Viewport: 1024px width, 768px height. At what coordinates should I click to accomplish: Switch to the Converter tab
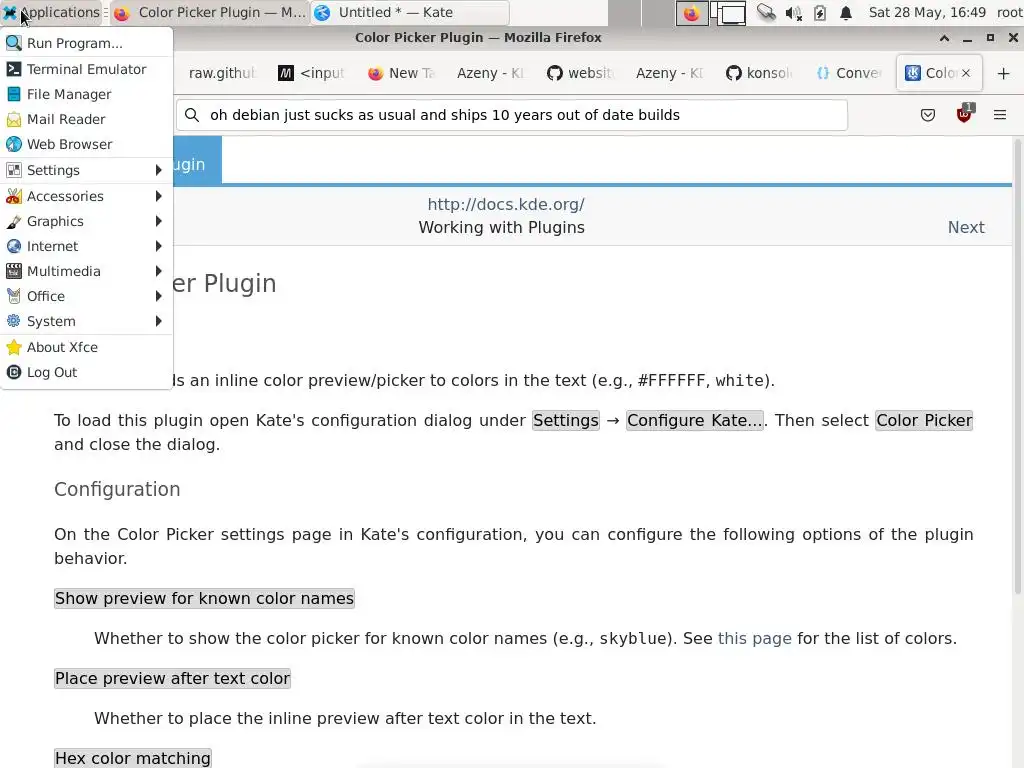coord(848,73)
